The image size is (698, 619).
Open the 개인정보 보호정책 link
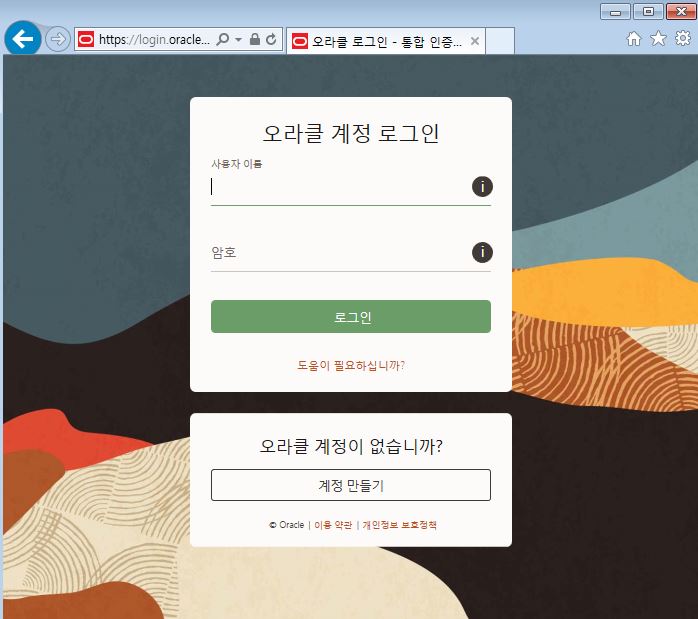399,525
